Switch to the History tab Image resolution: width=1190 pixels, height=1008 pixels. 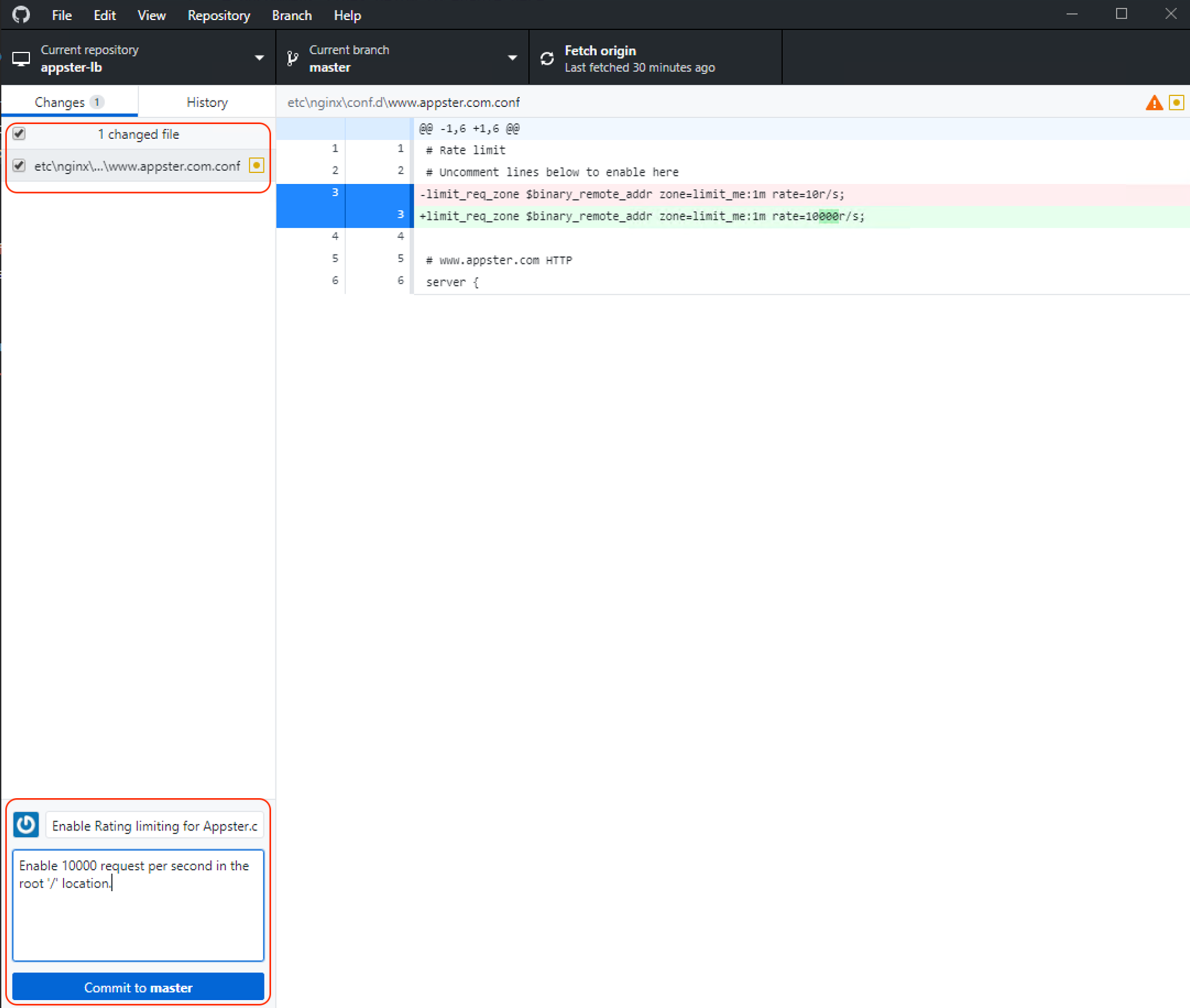click(207, 102)
